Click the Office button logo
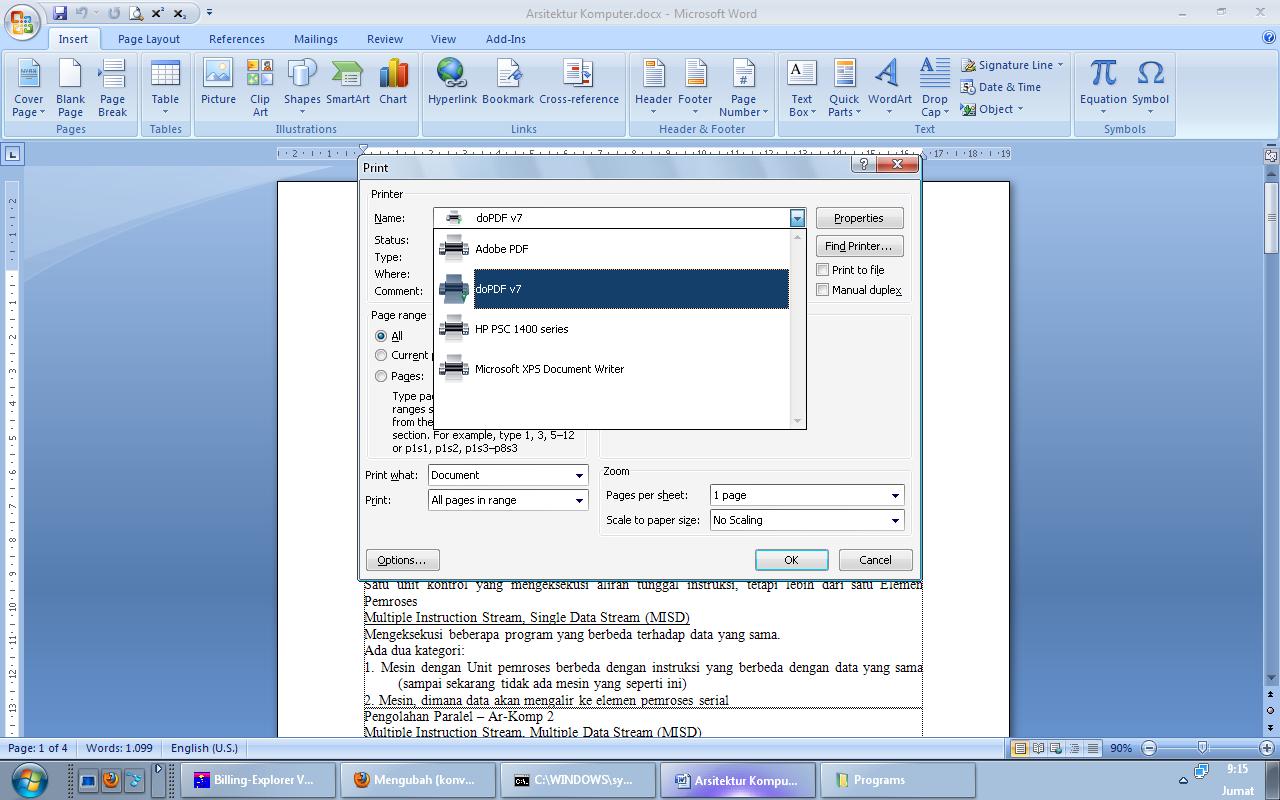Viewport: 1280px width, 800px height. (22, 20)
